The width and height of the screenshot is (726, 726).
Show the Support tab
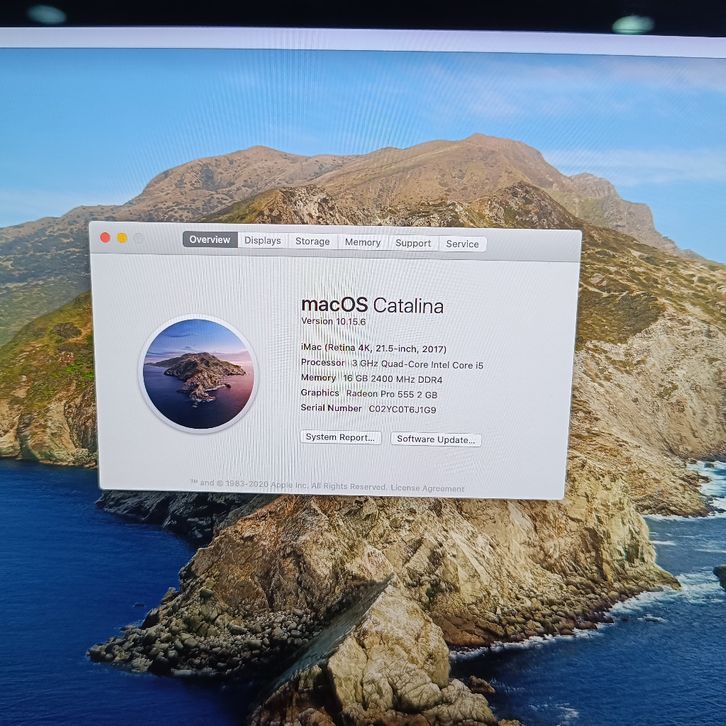tap(413, 243)
